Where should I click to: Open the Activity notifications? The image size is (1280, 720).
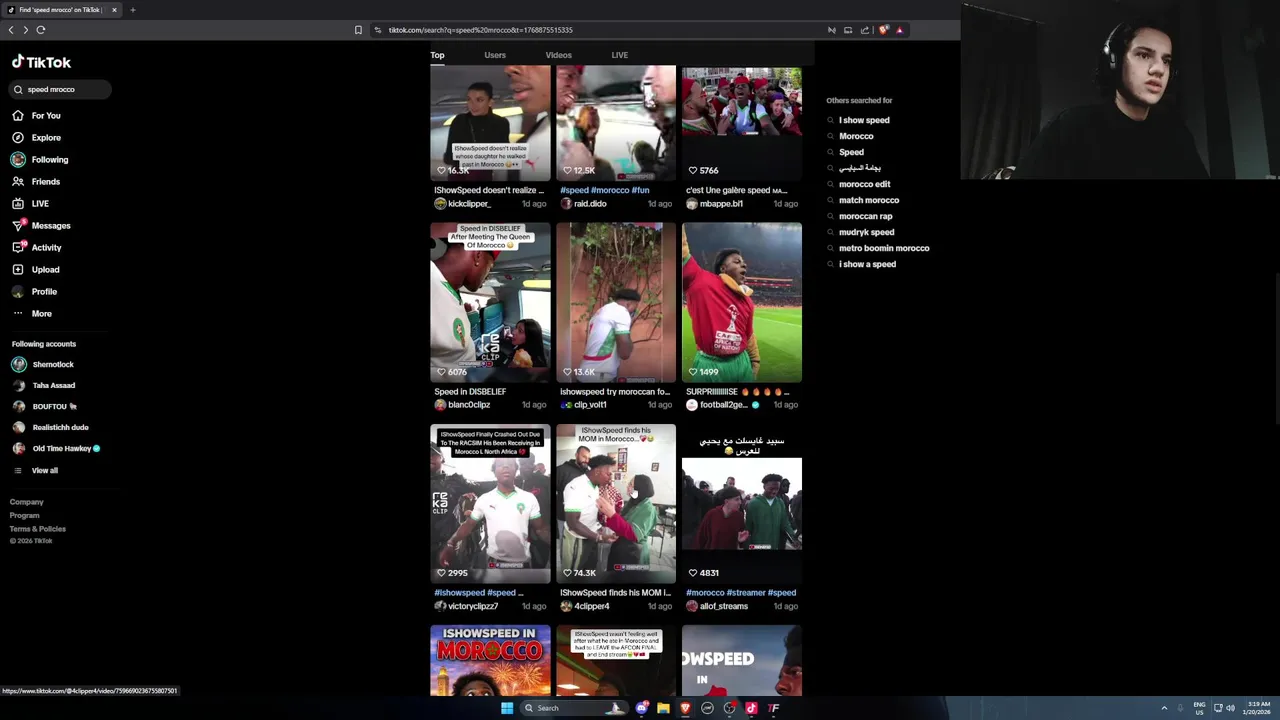tap(37, 248)
